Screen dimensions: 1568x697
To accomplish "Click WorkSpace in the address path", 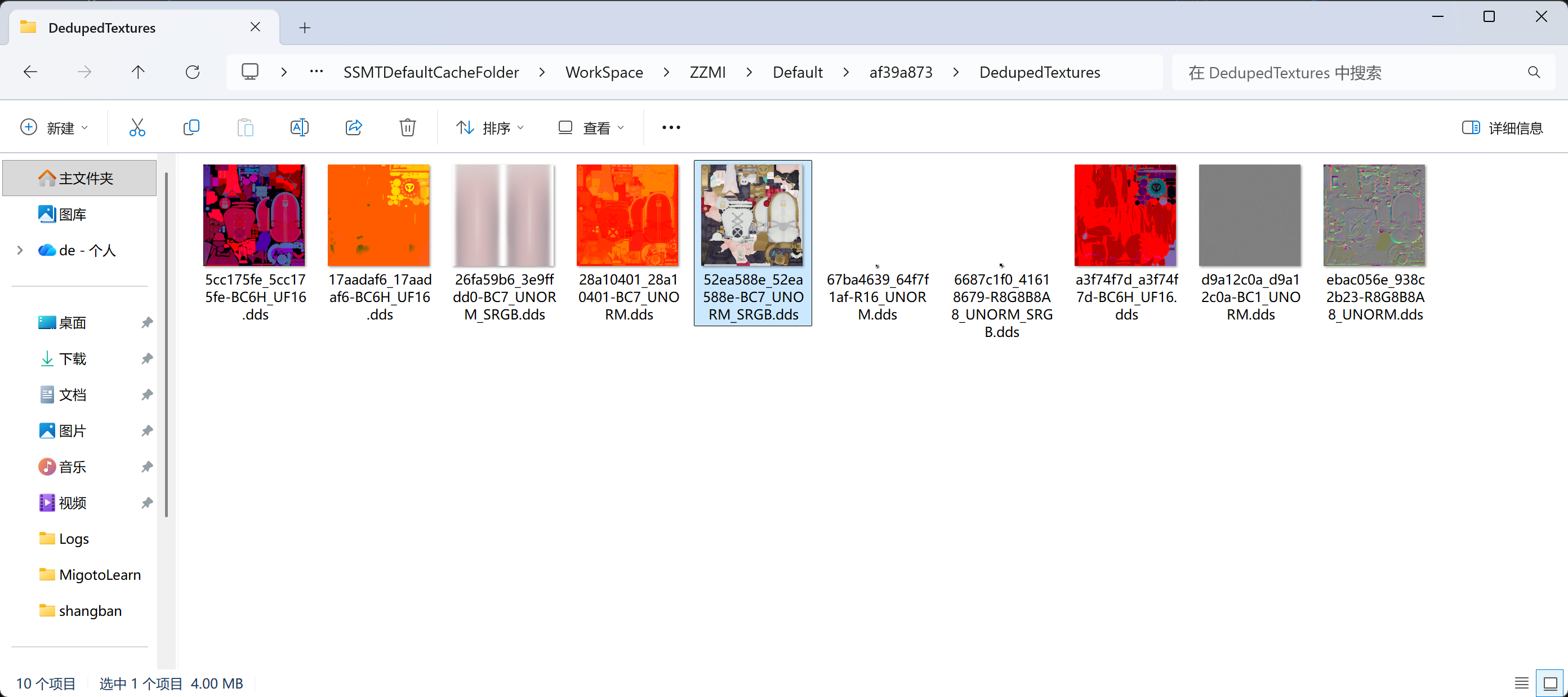I will click(x=604, y=73).
